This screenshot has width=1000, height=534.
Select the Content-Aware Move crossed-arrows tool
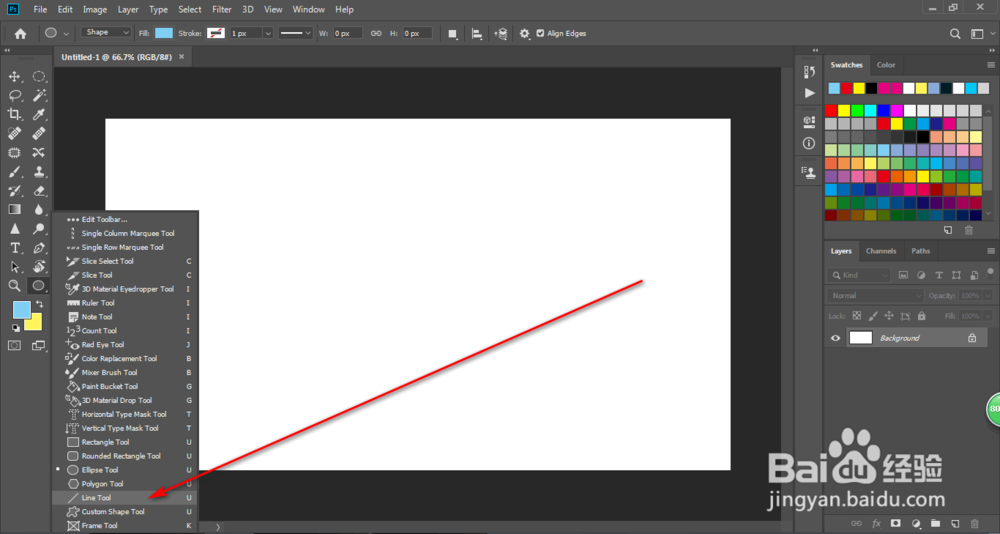[39, 152]
